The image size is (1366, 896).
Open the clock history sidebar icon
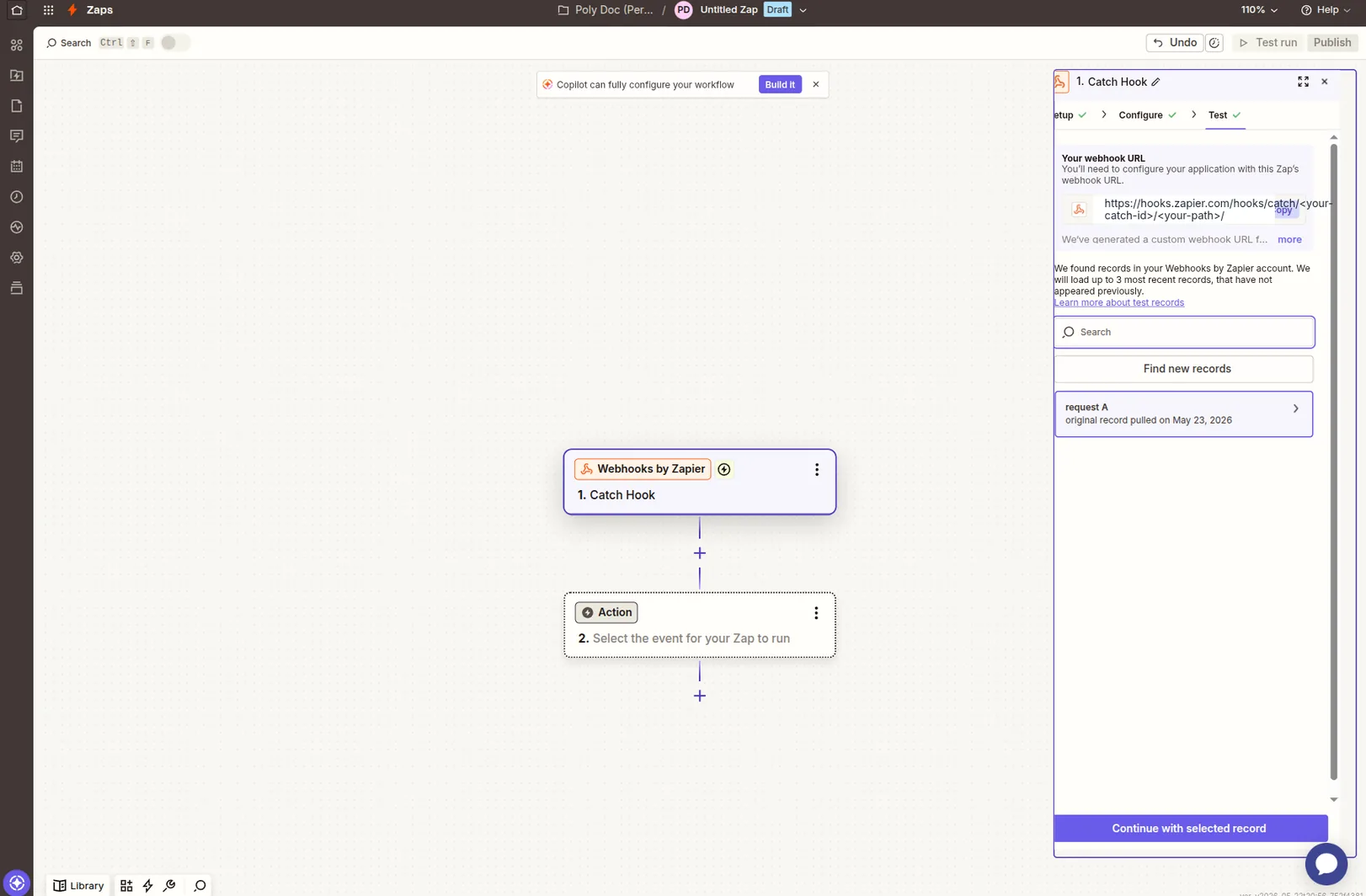16,197
